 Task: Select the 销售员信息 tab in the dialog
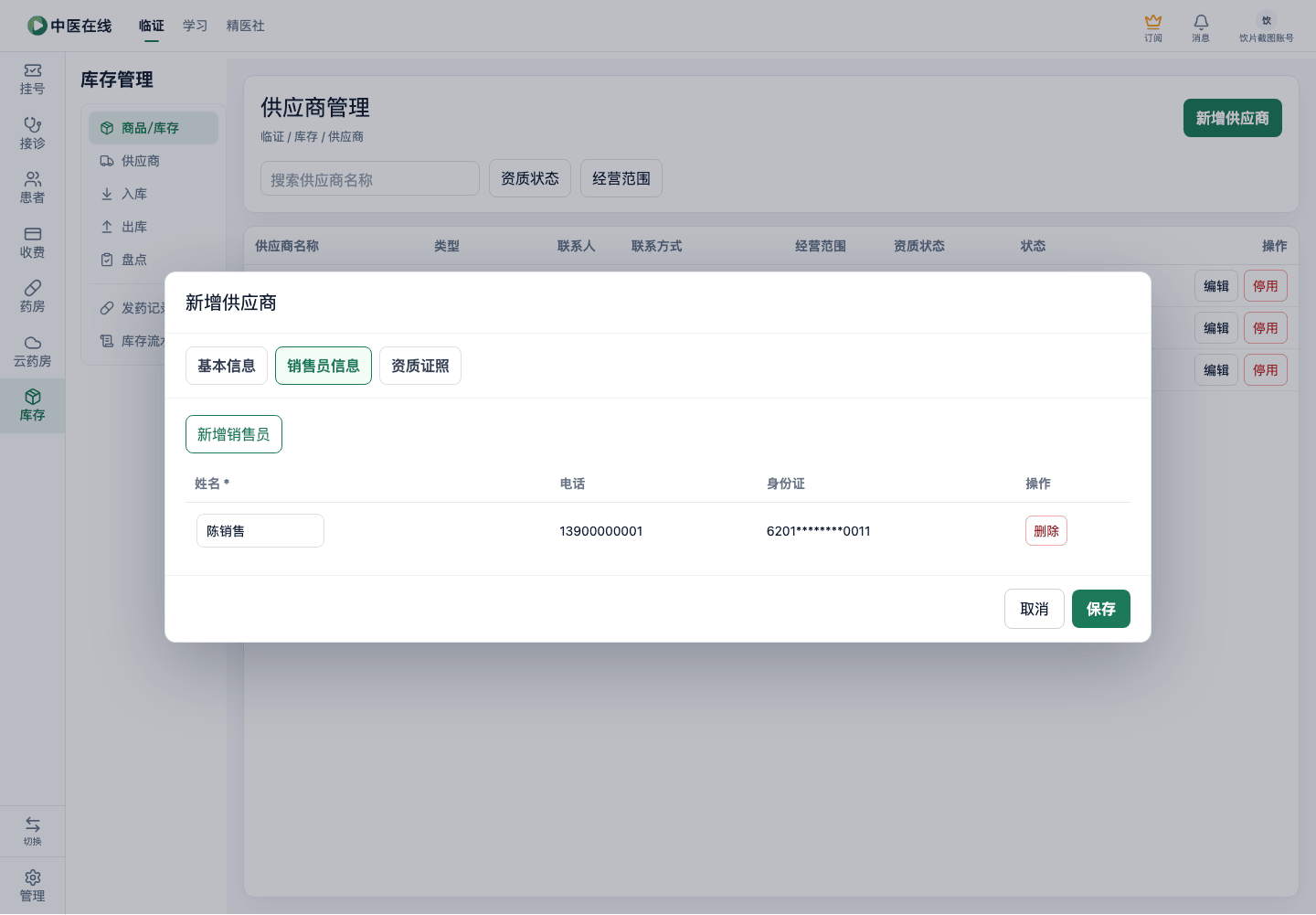coord(324,366)
